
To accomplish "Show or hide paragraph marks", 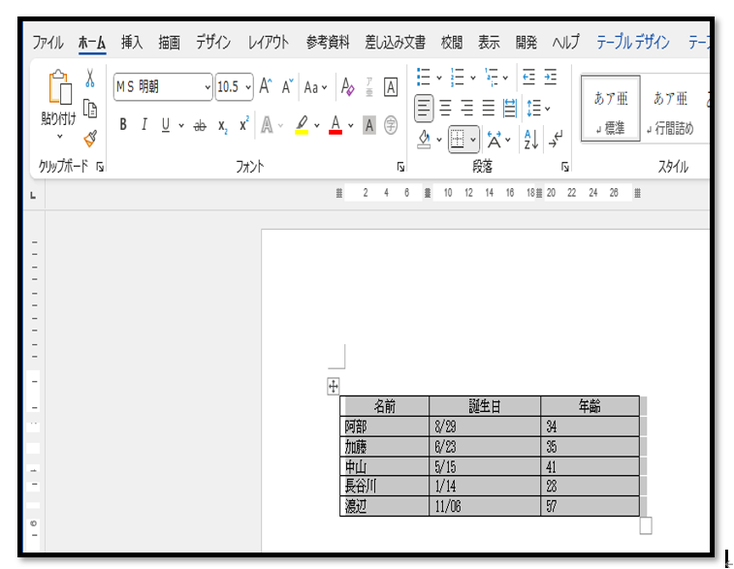I will pos(556,139).
